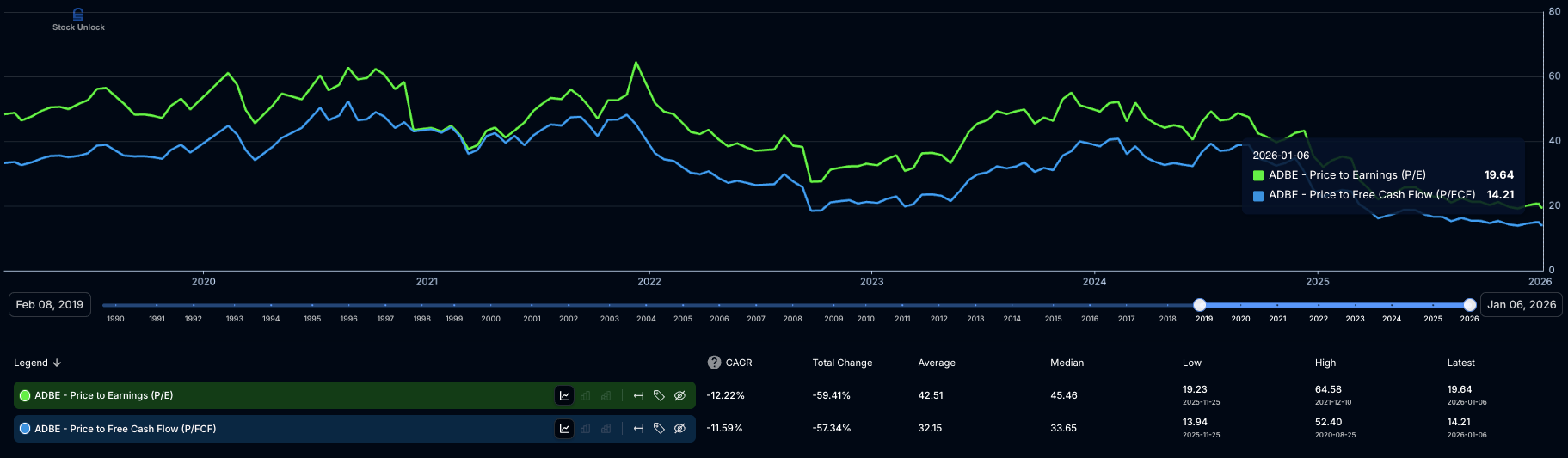Select the ADBE - Price to Earnings (P/E) legend row label
1568x458 pixels.
104,395
